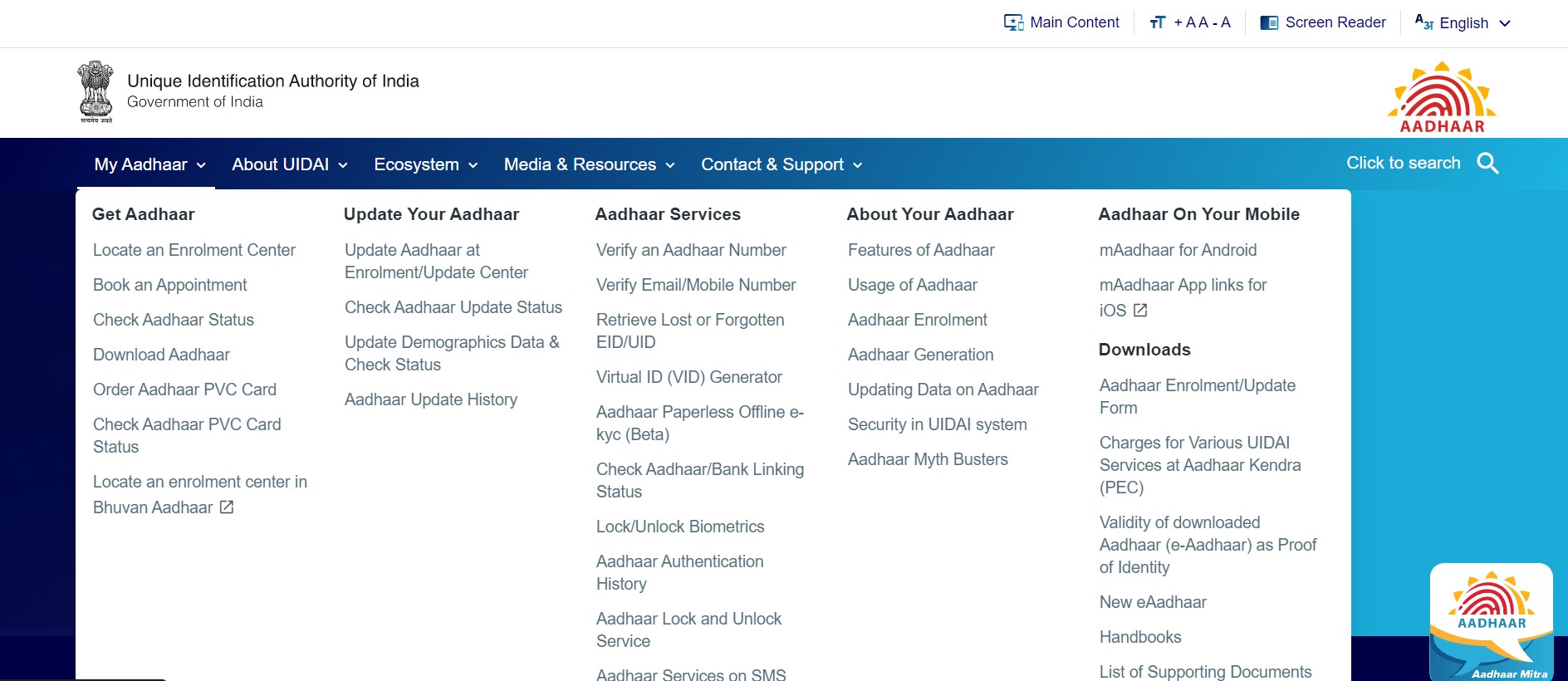The height and width of the screenshot is (681, 1568).
Task: Jump to Main Content link
Action: 1074,22
